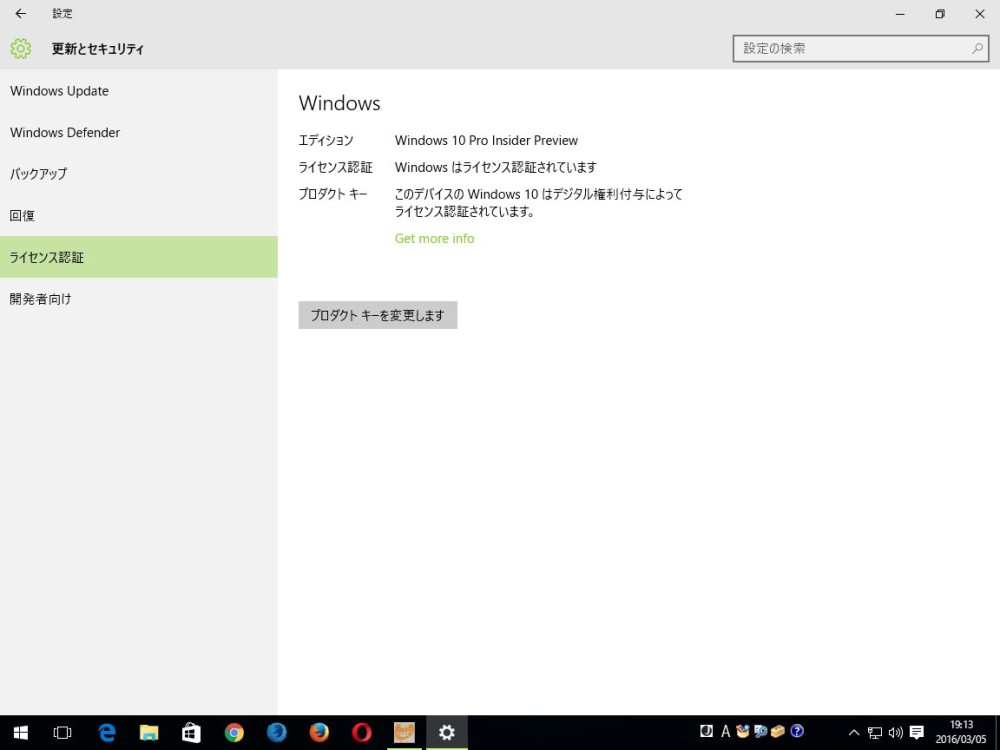
Task: Open Task View from the taskbar
Action: (62, 732)
